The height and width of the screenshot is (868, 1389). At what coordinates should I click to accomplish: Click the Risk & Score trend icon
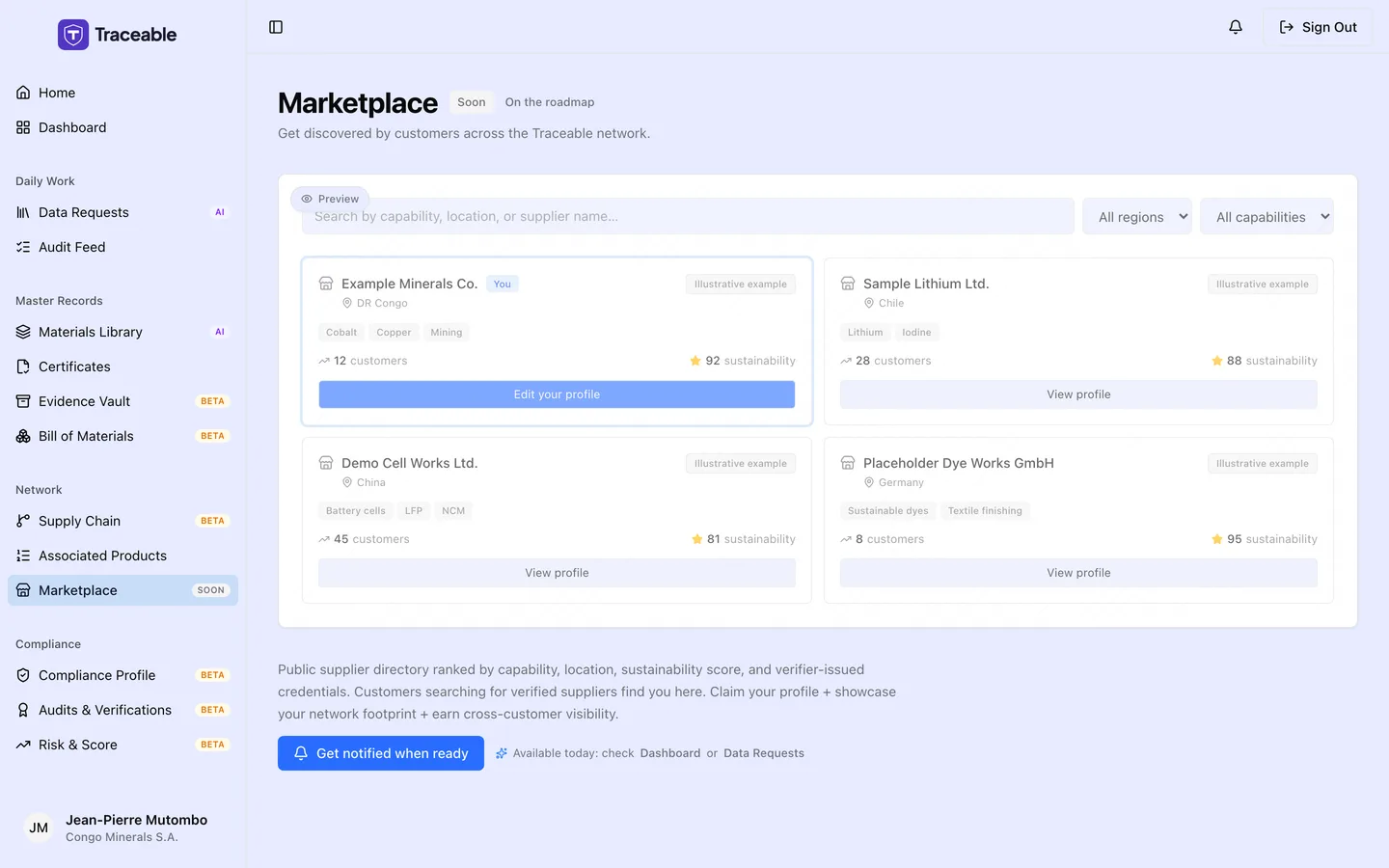[23, 745]
